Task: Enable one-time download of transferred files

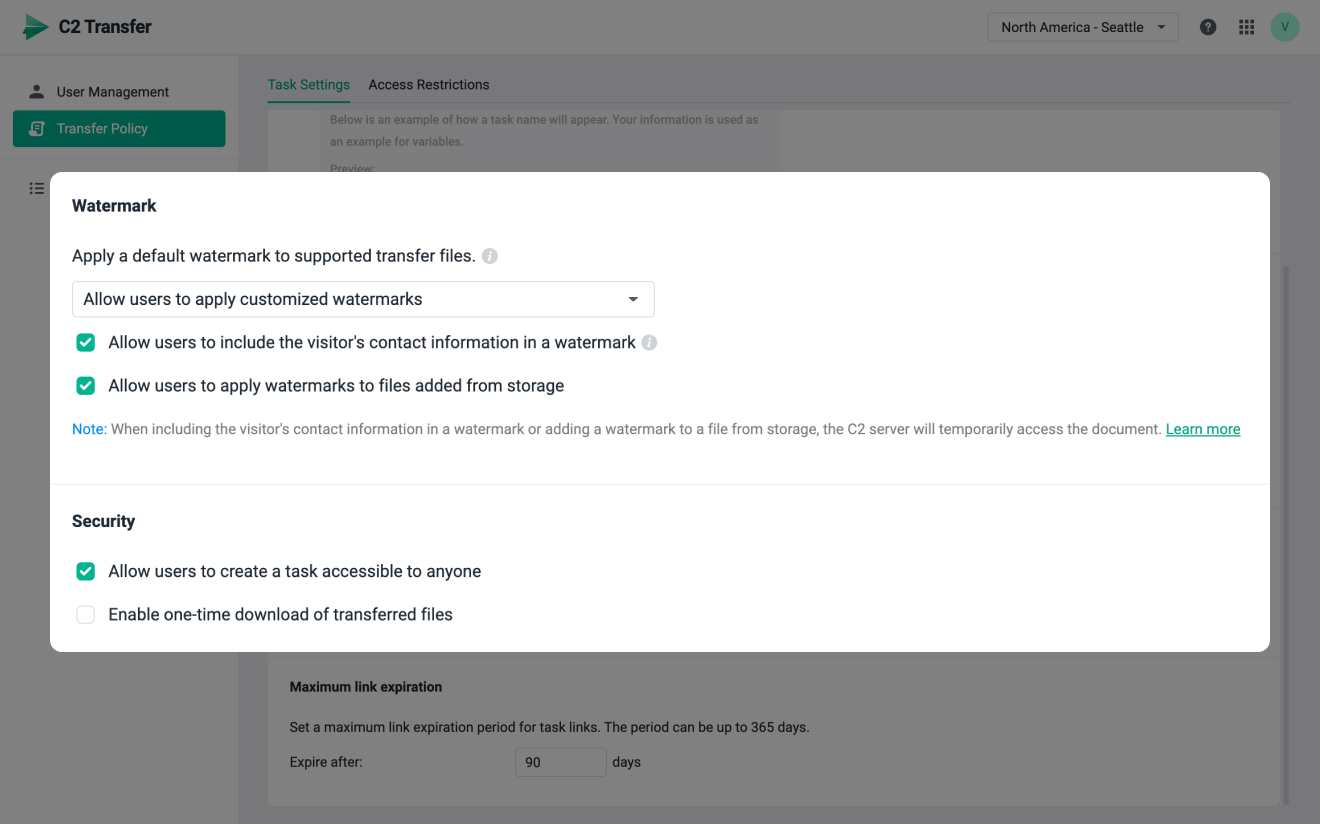Action: point(85,614)
